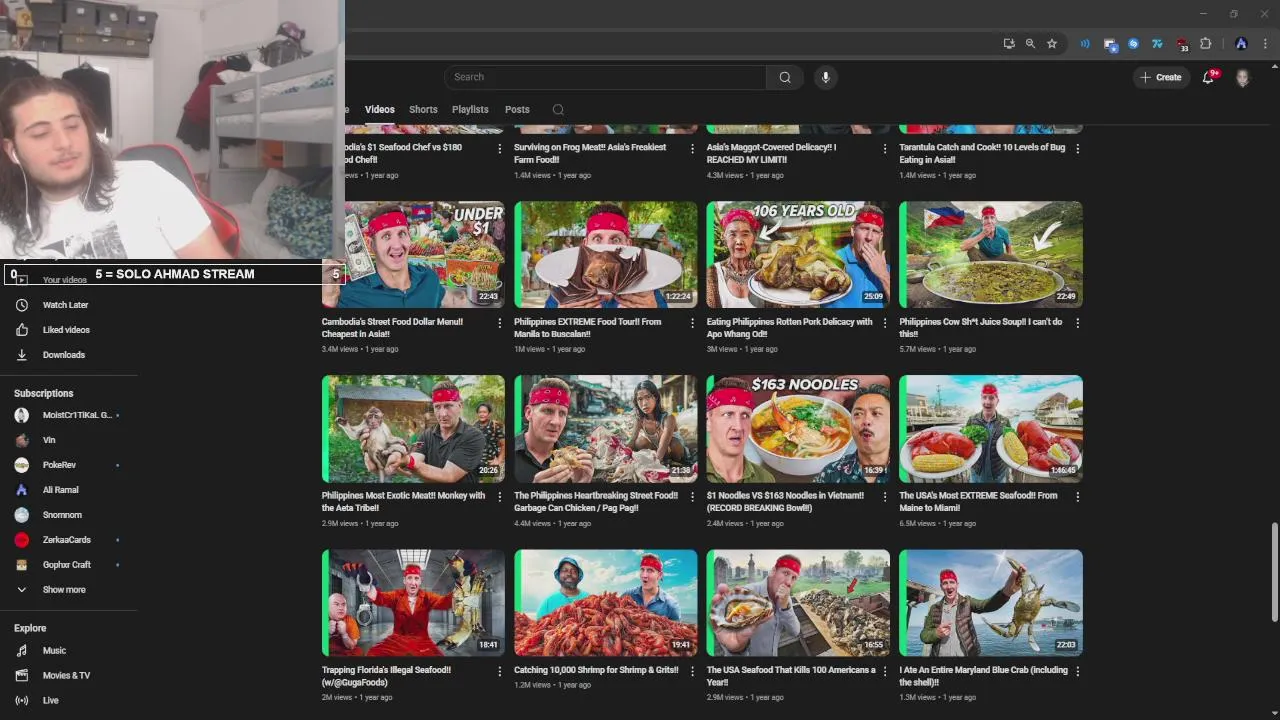Open Garbage Can Chicken Pag Pag thumbnail
Screen dimensions: 1280x720
click(606, 428)
